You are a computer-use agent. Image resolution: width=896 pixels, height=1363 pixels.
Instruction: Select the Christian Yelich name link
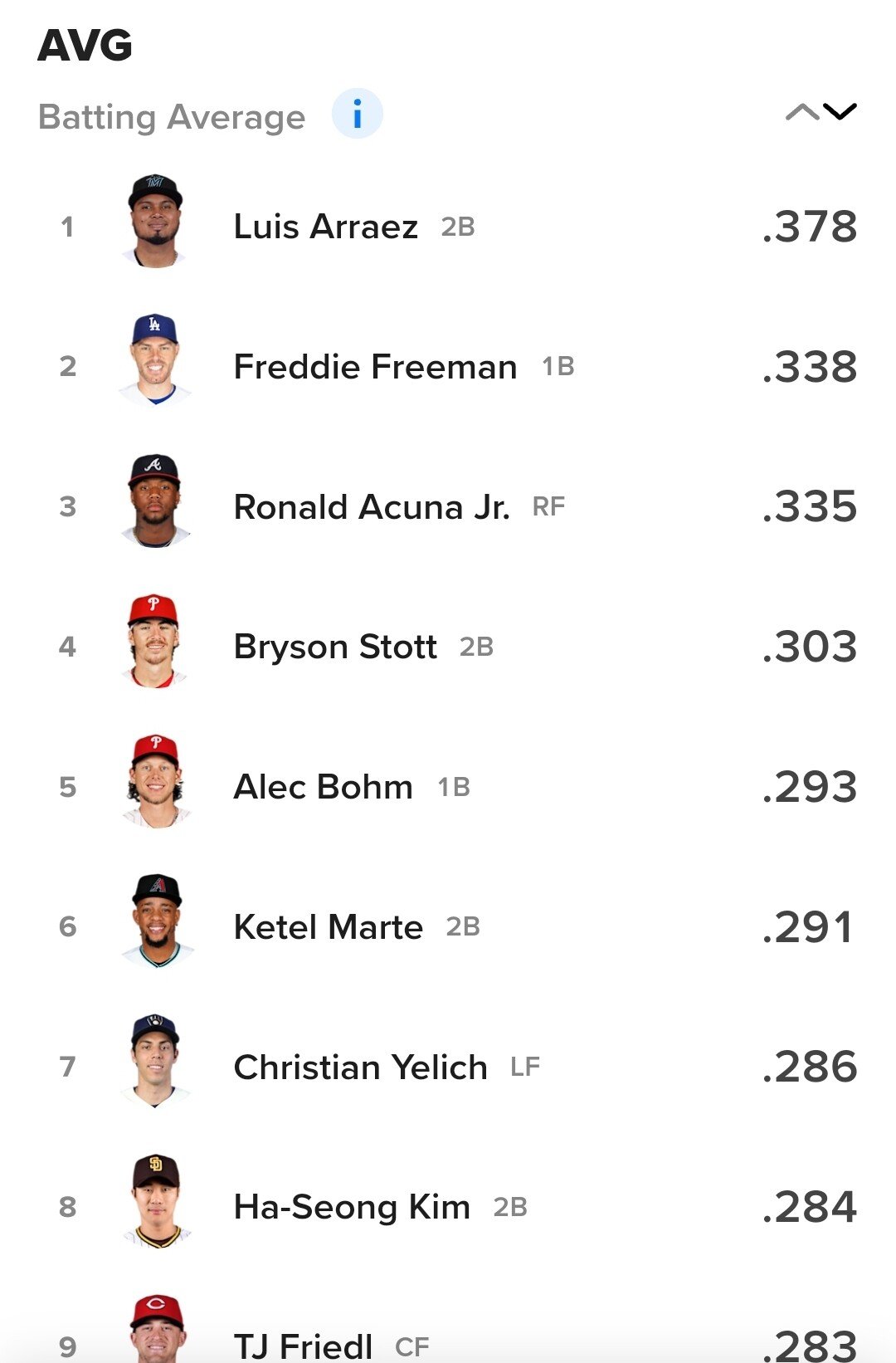(361, 1067)
